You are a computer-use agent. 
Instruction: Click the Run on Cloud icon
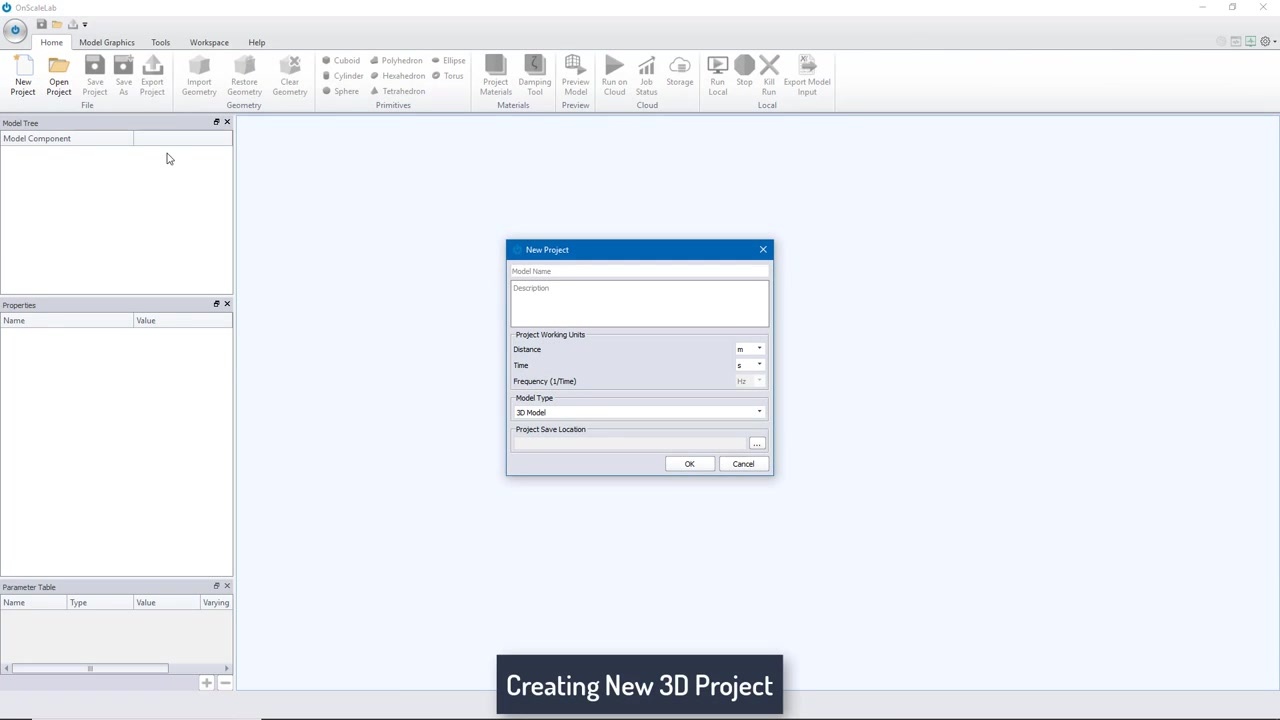pyautogui.click(x=614, y=76)
